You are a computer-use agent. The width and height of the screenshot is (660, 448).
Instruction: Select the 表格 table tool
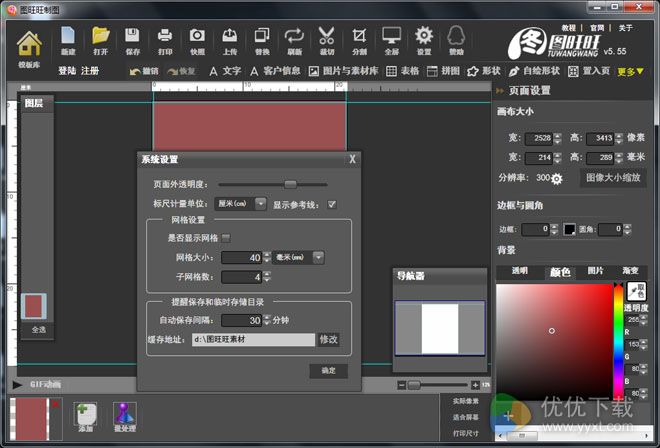coord(402,71)
